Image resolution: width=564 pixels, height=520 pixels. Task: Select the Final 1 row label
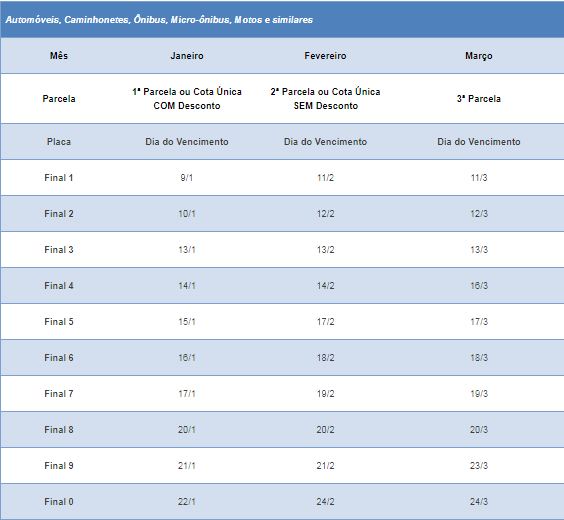[59, 178]
